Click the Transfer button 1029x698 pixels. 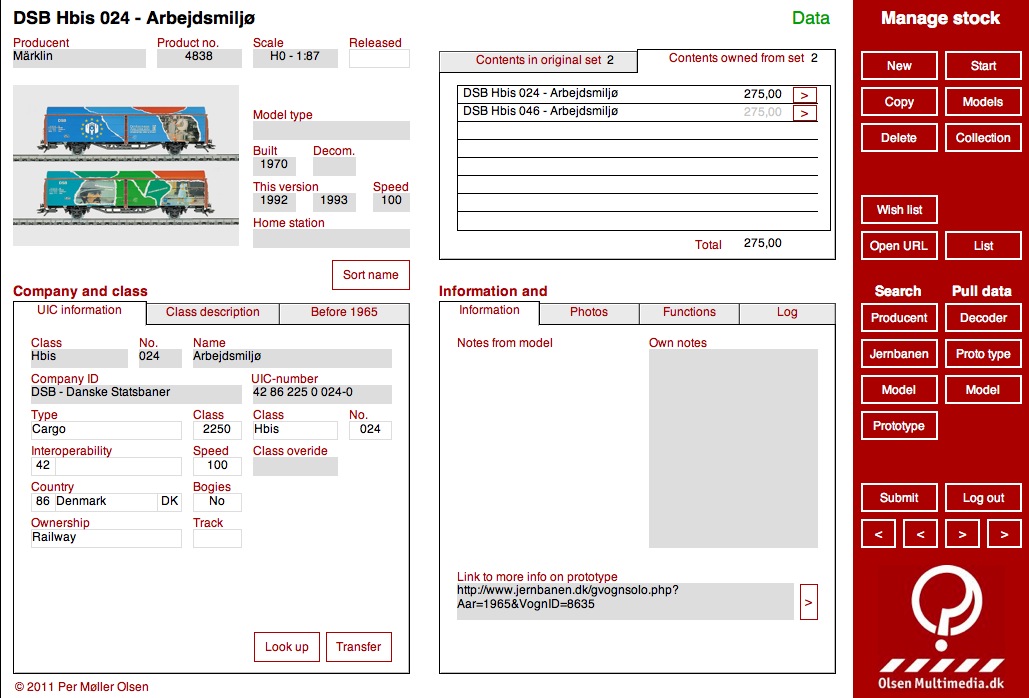pyautogui.click(x=358, y=647)
